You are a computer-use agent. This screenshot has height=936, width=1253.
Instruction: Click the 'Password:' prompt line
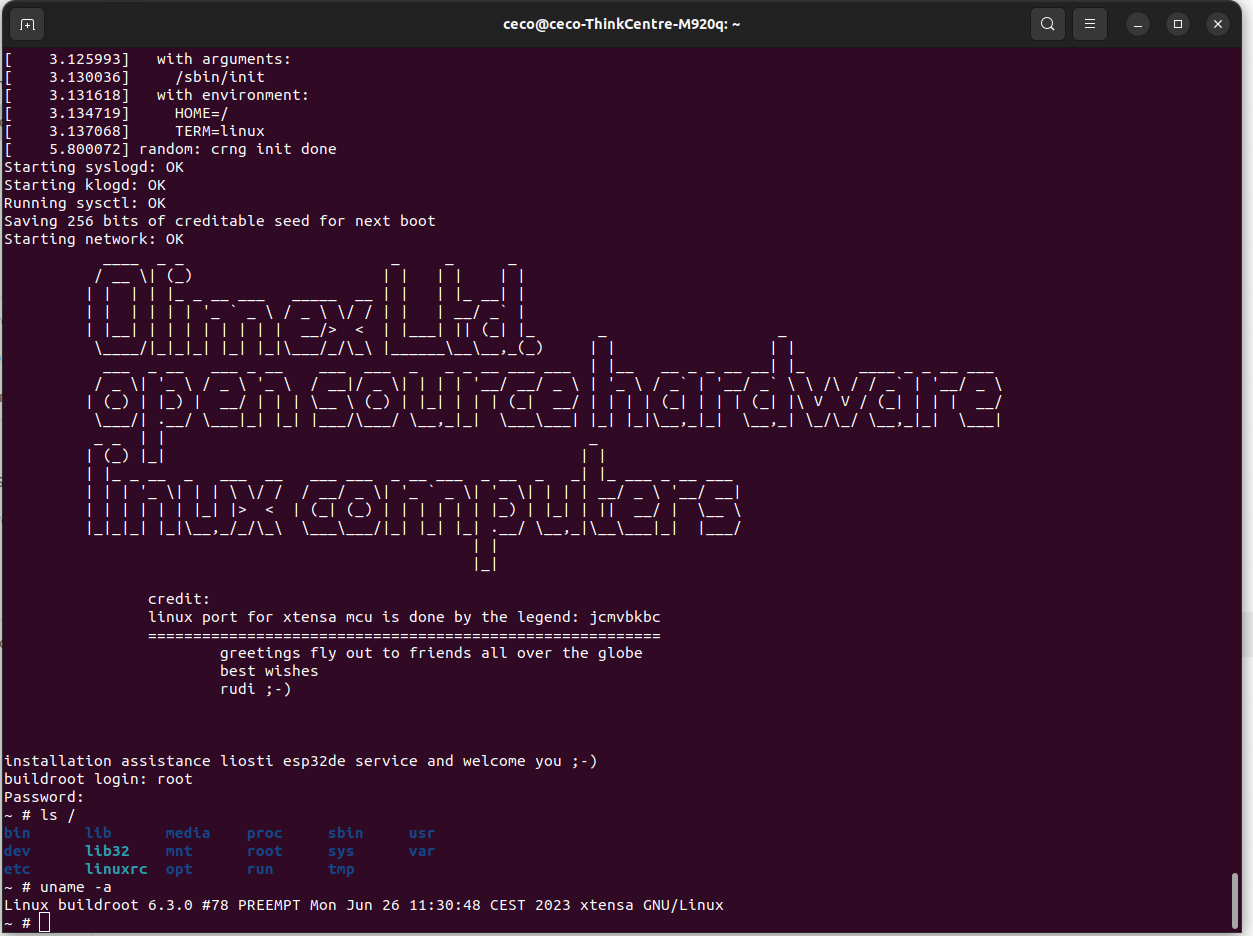[x=45, y=797]
